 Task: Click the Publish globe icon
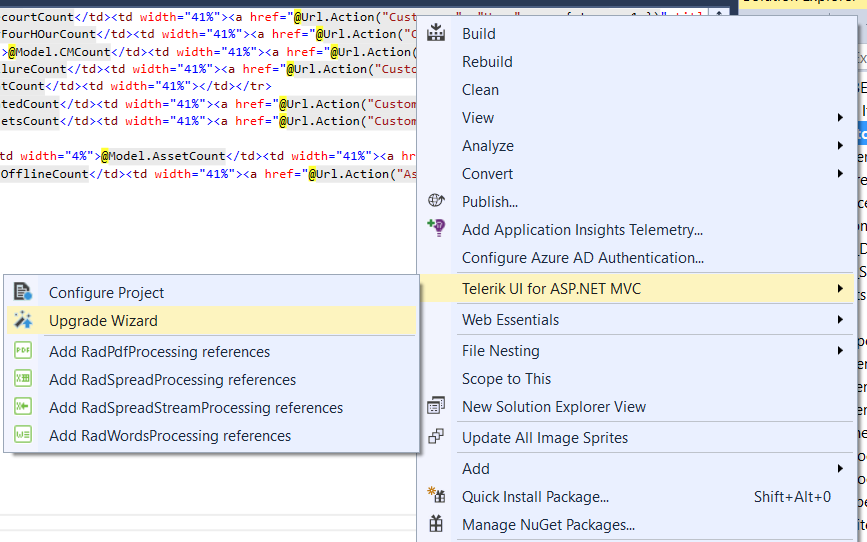pyautogui.click(x=436, y=201)
